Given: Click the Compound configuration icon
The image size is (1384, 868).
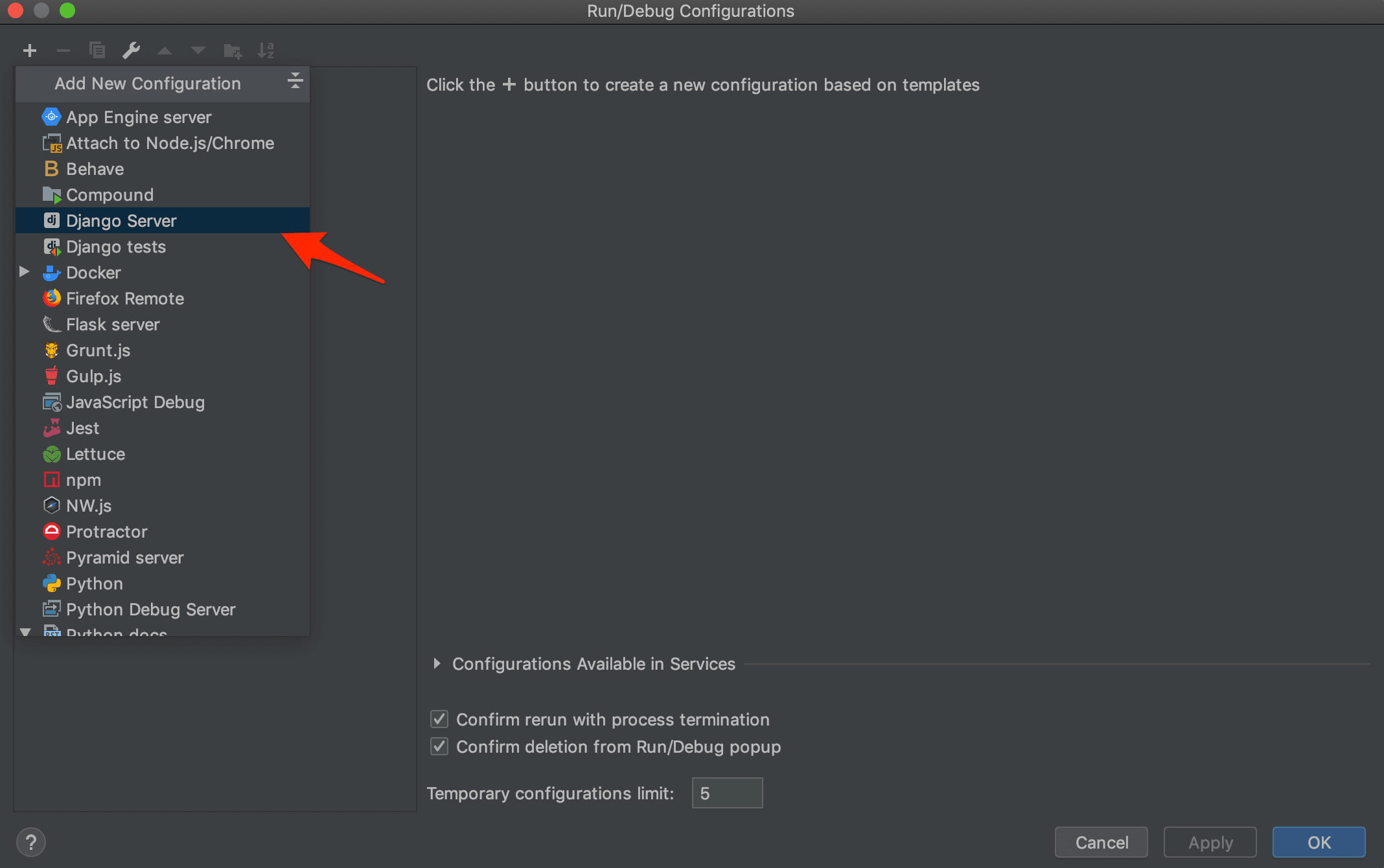Looking at the screenshot, I should [x=51, y=195].
